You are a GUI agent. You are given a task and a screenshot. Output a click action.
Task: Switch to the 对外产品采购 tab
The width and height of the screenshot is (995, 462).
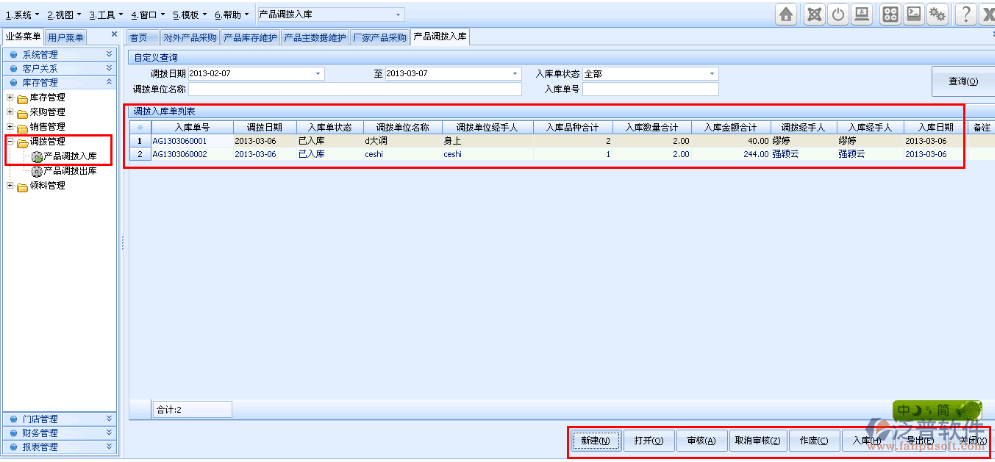coord(189,37)
